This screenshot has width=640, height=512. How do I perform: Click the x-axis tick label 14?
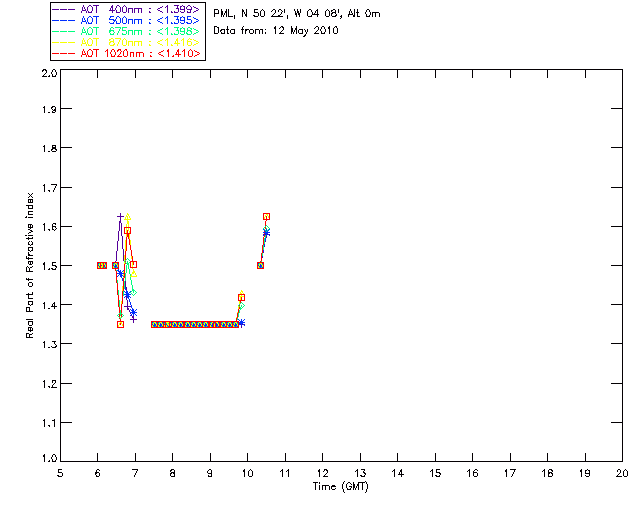coord(398,473)
